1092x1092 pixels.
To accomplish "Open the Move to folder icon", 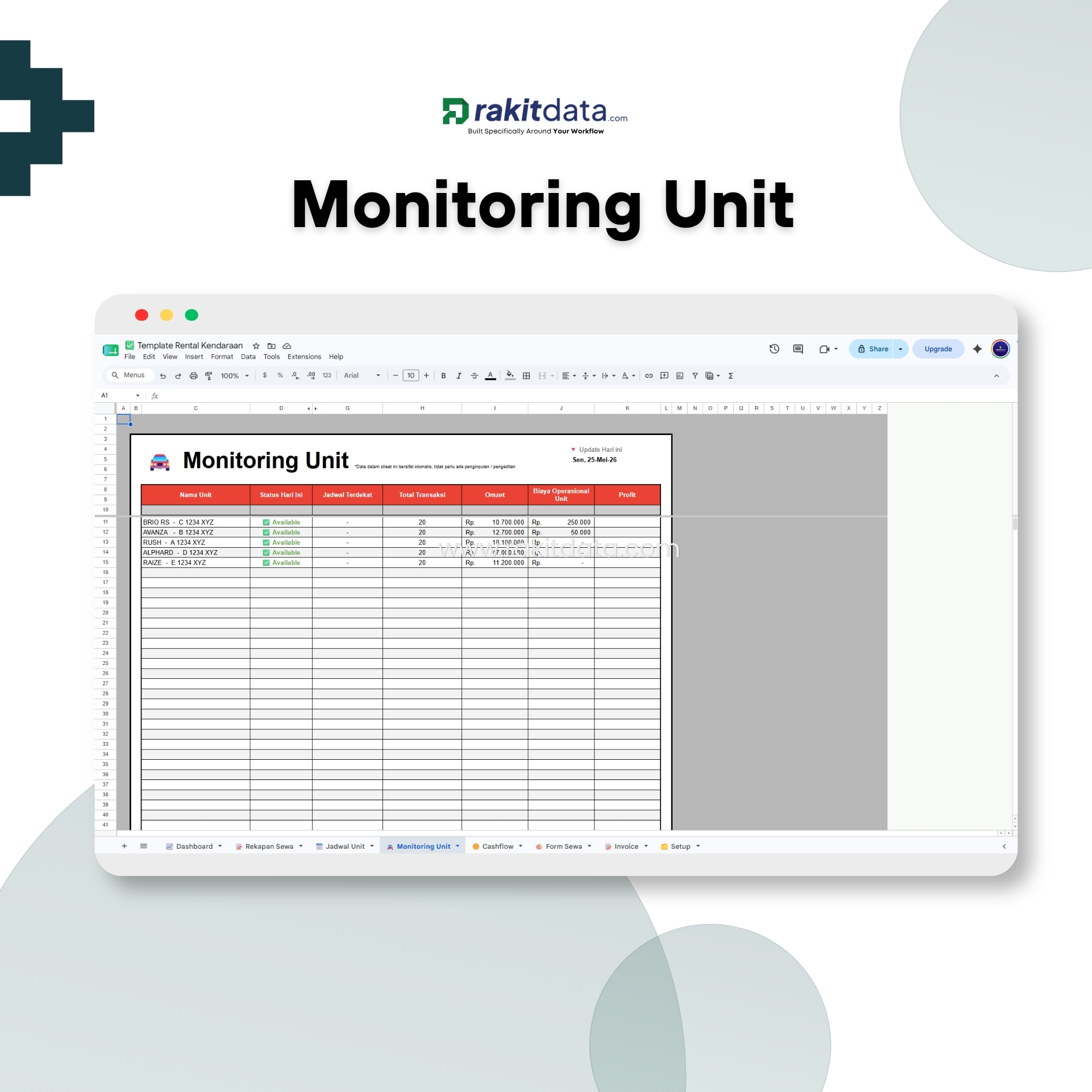I will (x=272, y=346).
